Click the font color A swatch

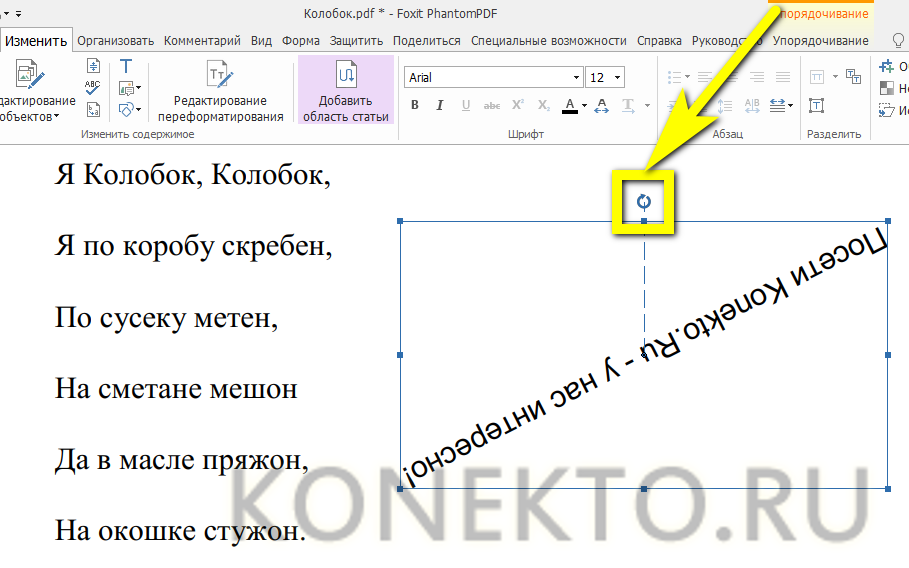coord(569,105)
